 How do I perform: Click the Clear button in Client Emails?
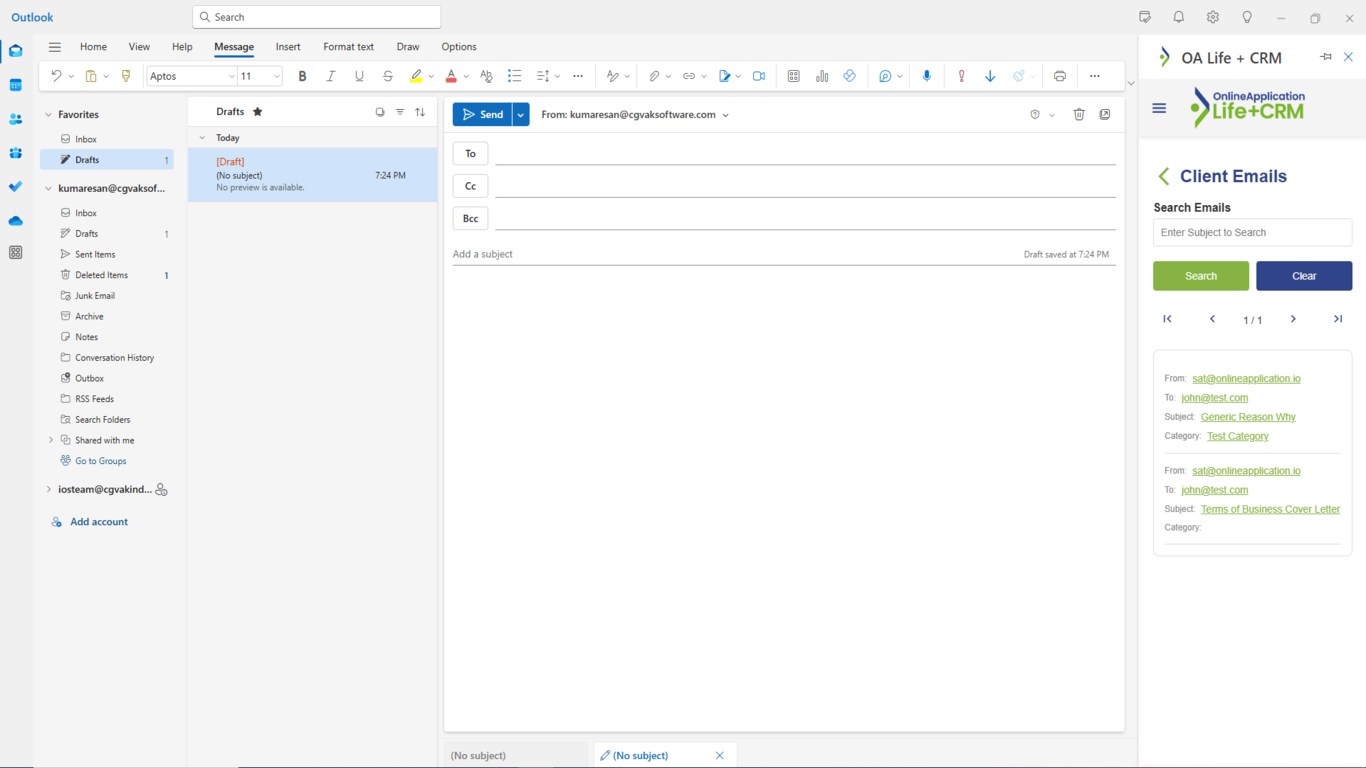(x=1304, y=276)
